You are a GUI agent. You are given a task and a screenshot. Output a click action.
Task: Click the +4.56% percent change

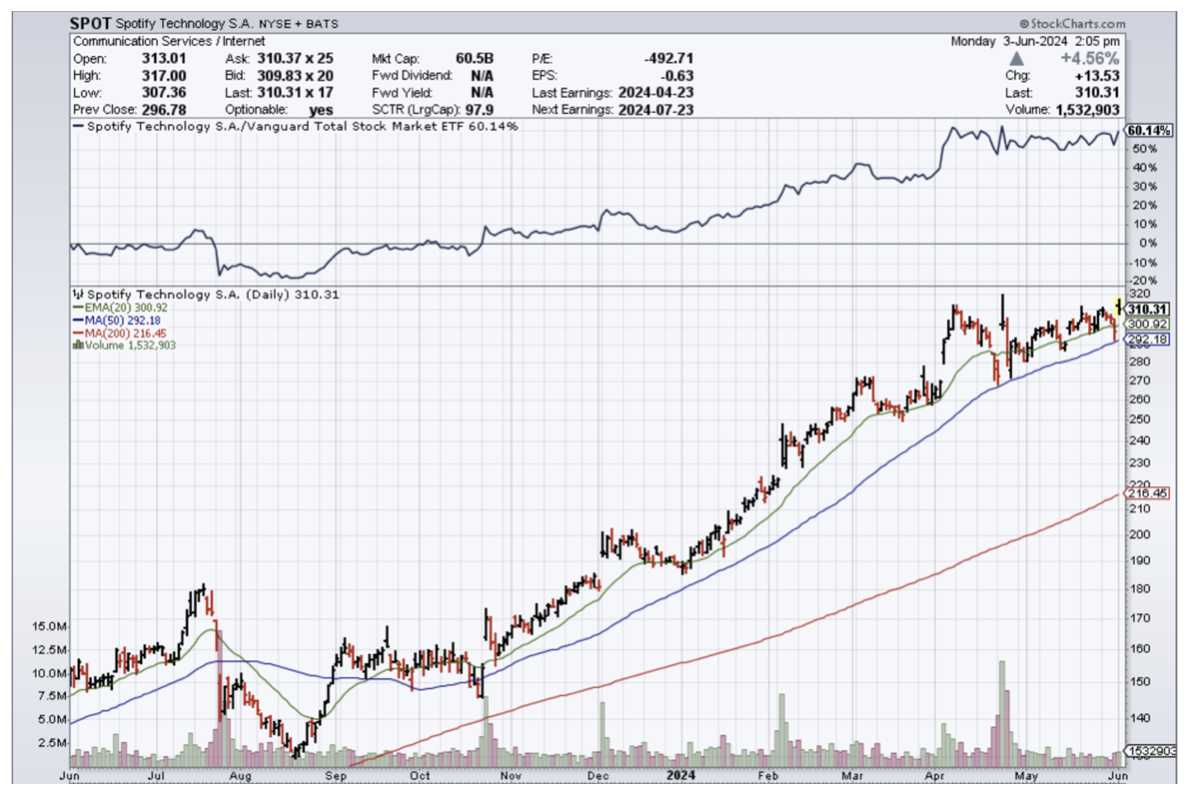coord(1089,58)
